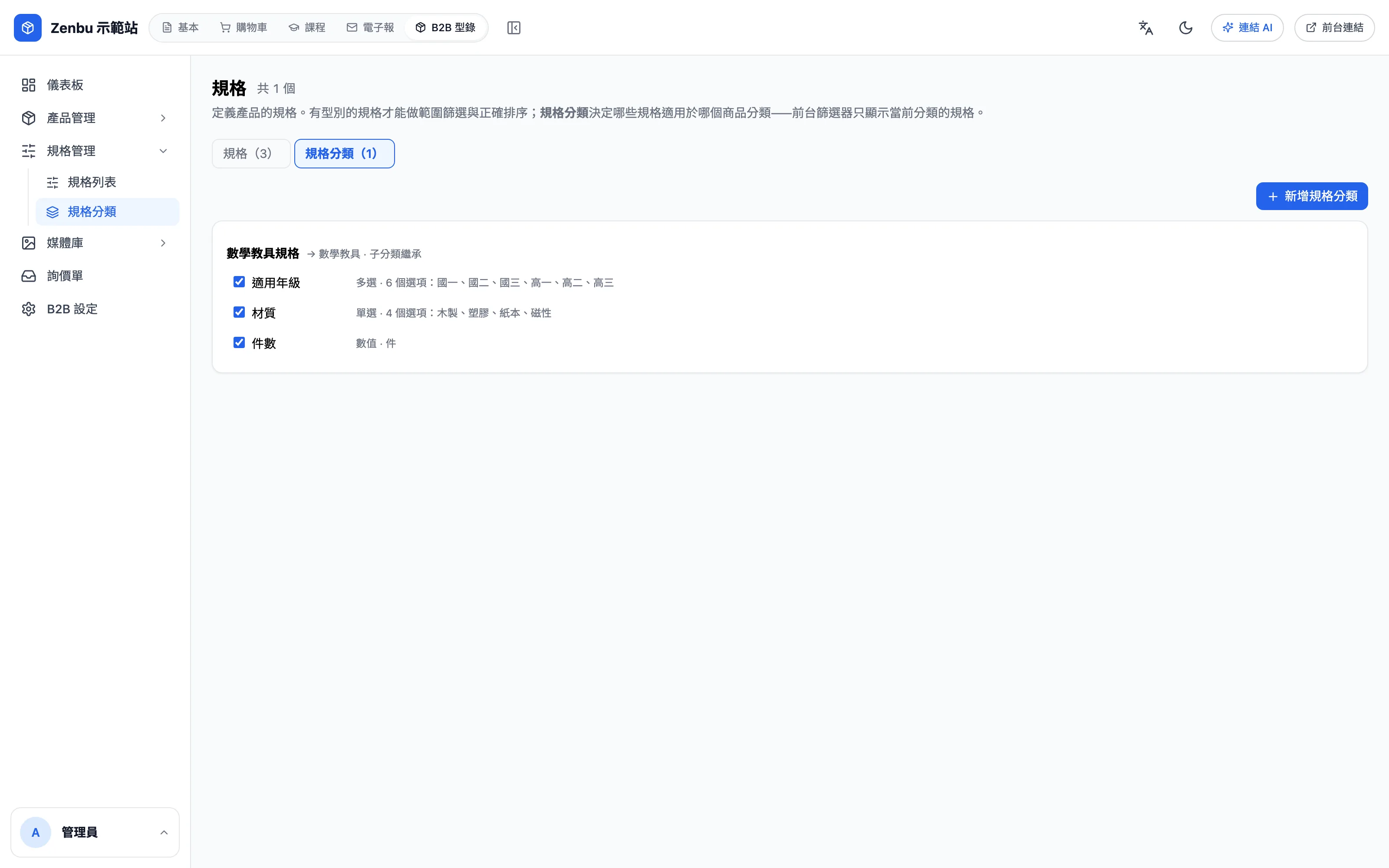Screen dimensions: 1389x868
Task: Open 規格列表 in sidebar
Action: pyautogui.click(x=107, y=183)
